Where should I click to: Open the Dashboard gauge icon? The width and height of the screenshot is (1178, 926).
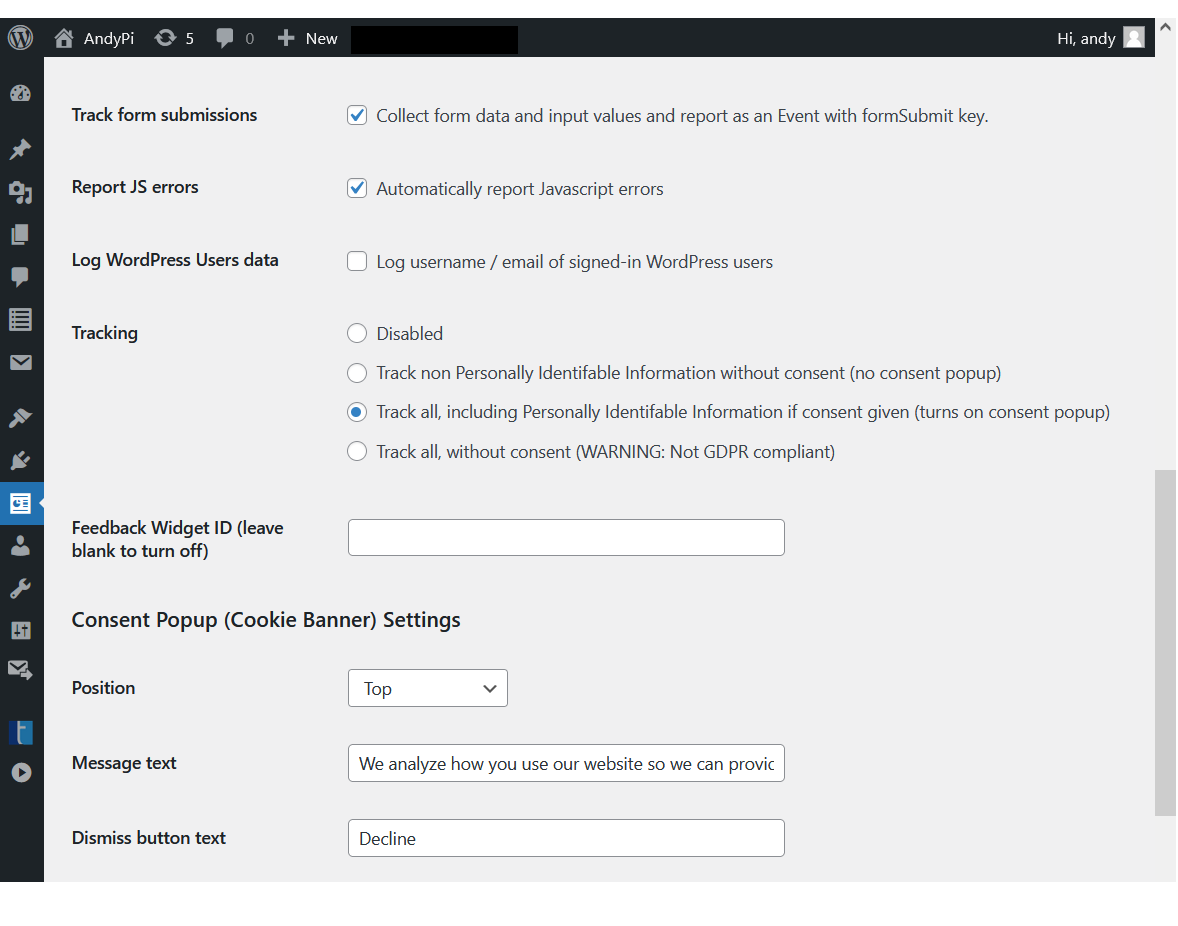pyautogui.click(x=21, y=94)
